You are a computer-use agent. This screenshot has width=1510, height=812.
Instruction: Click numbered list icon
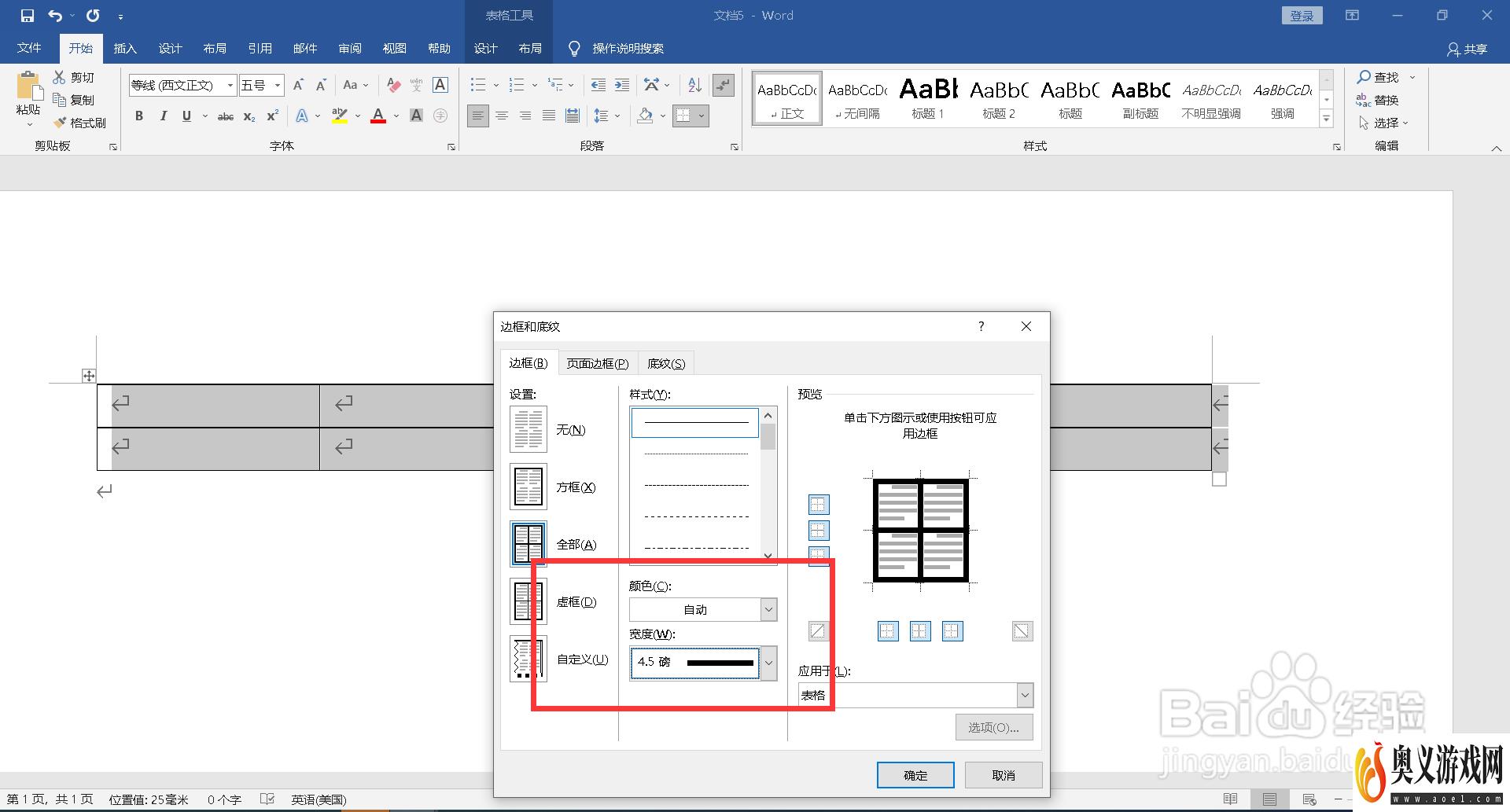(x=517, y=85)
